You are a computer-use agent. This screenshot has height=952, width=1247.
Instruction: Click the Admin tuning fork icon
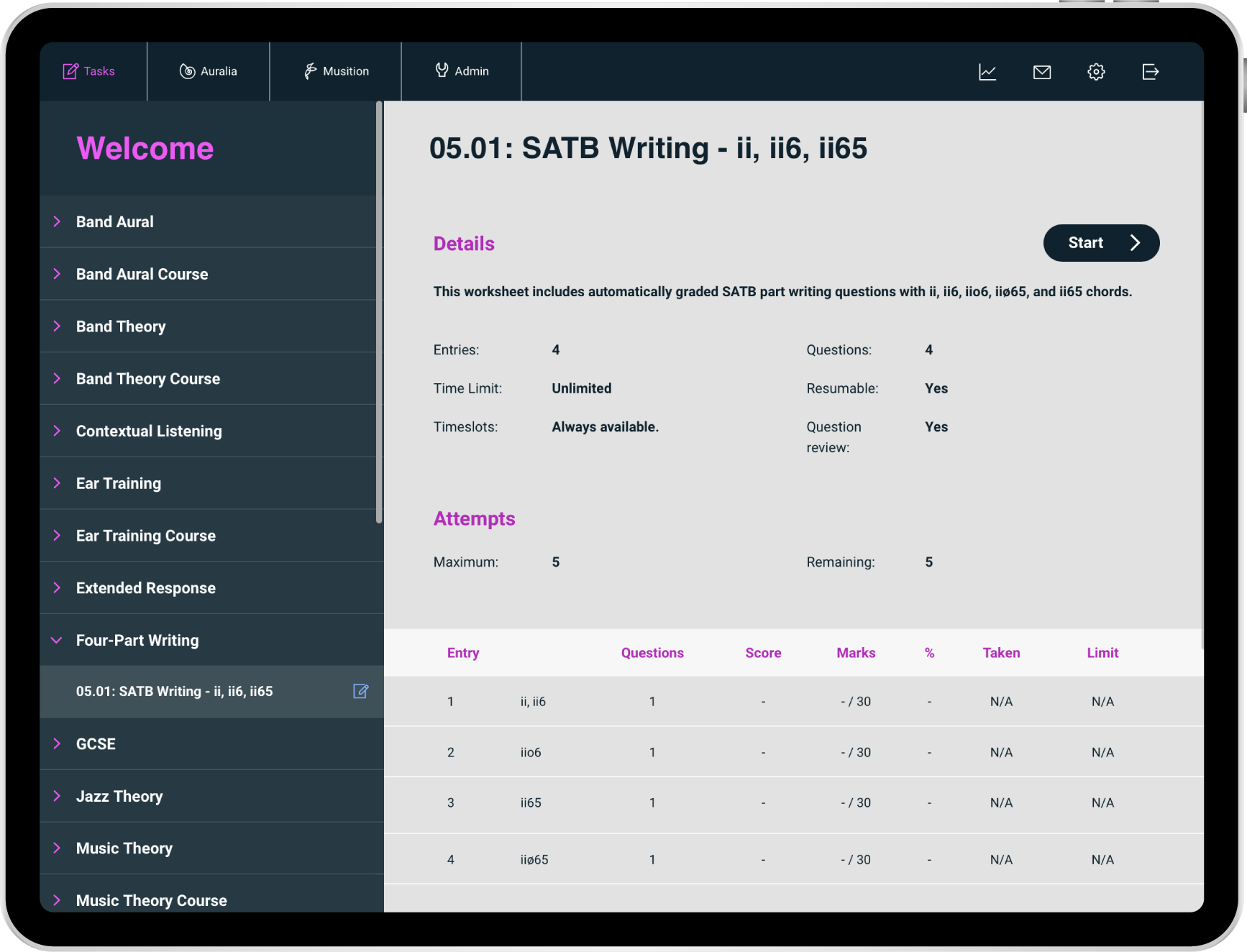[442, 70]
